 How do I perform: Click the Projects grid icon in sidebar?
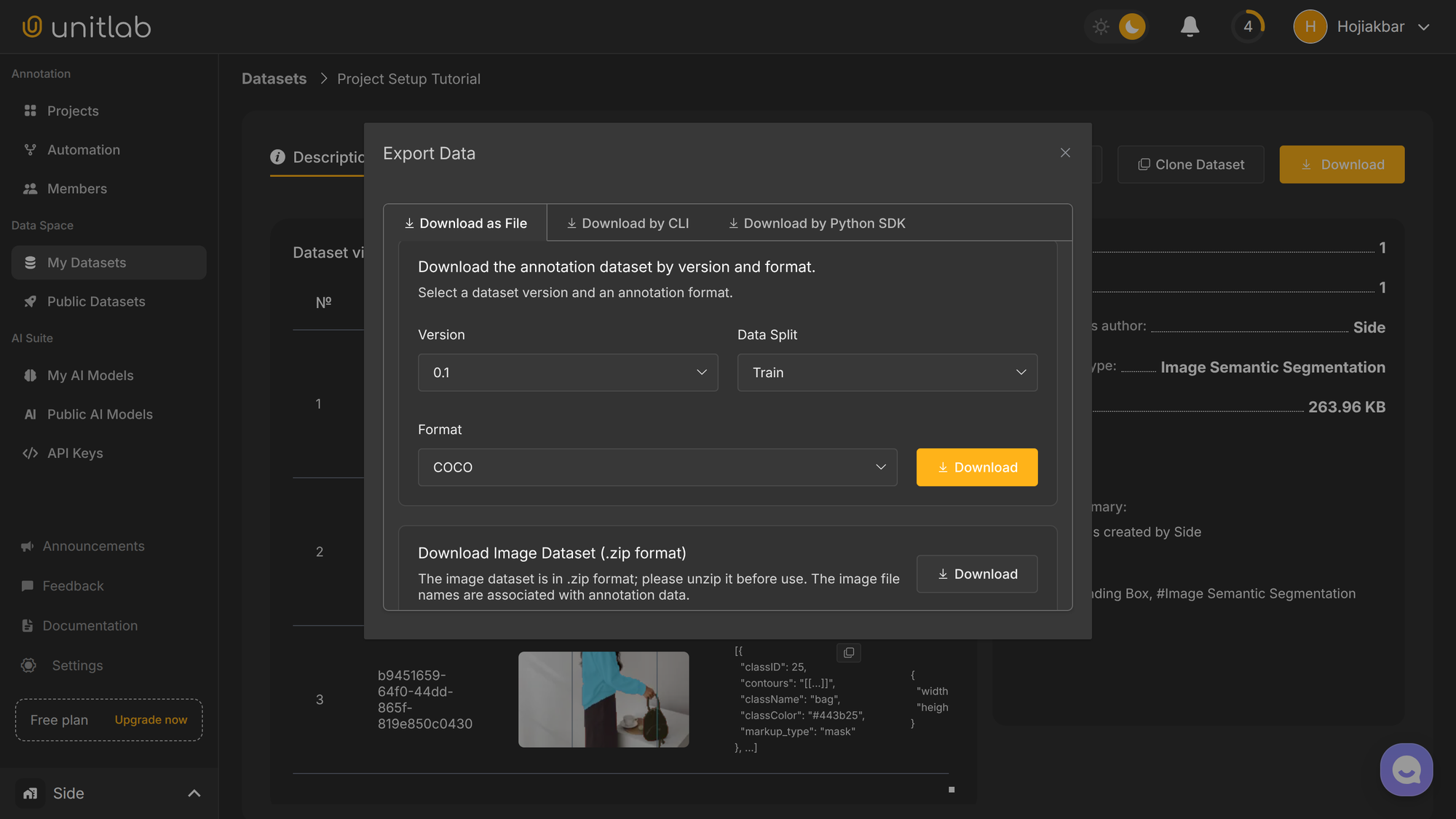(x=30, y=111)
